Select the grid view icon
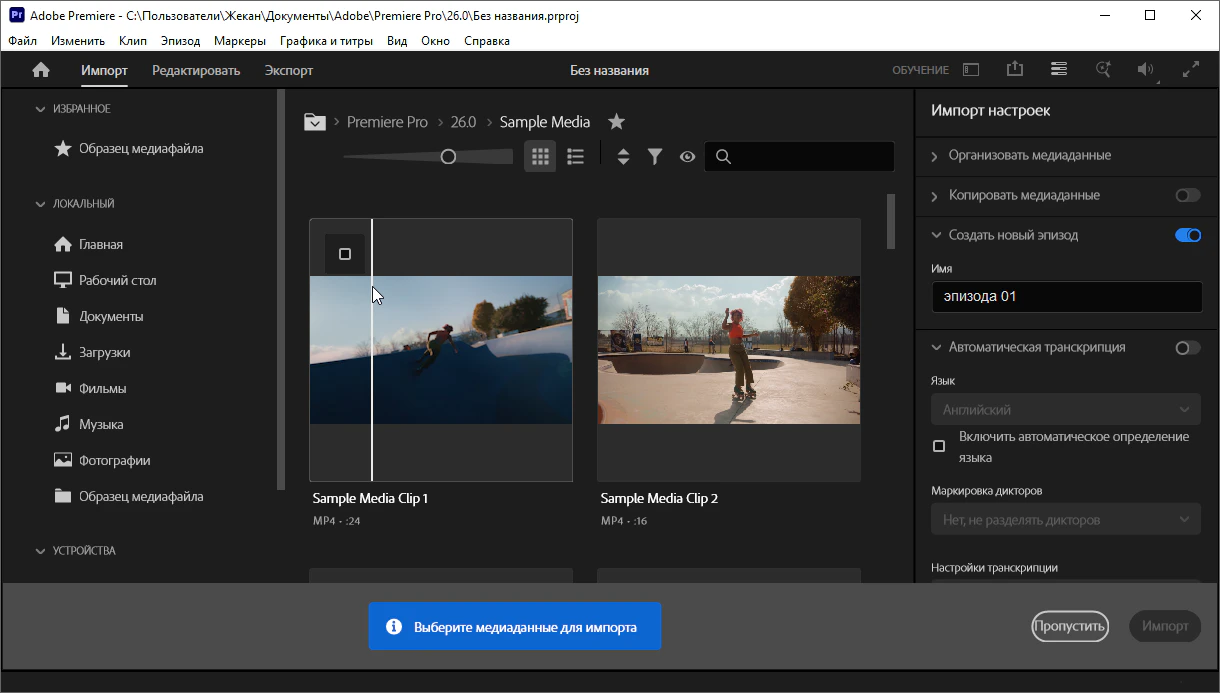This screenshot has height=693, width=1220. (540, 157)
